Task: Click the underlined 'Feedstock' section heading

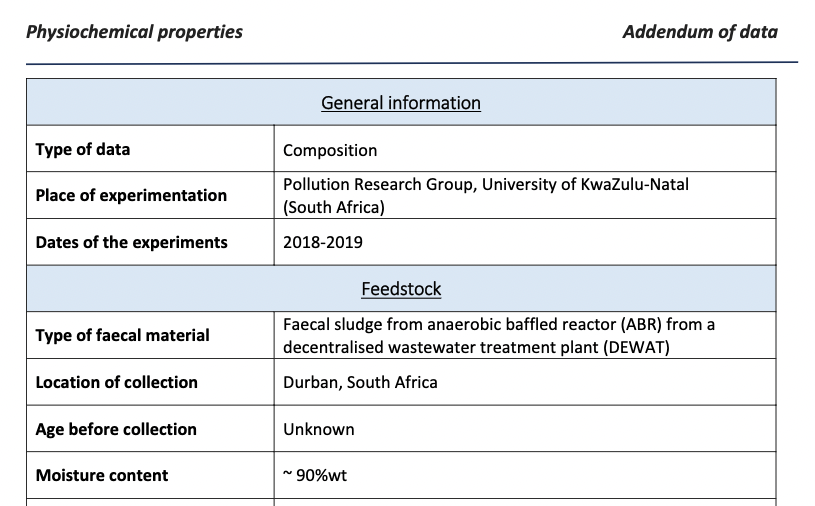Action: click(401, 289)
